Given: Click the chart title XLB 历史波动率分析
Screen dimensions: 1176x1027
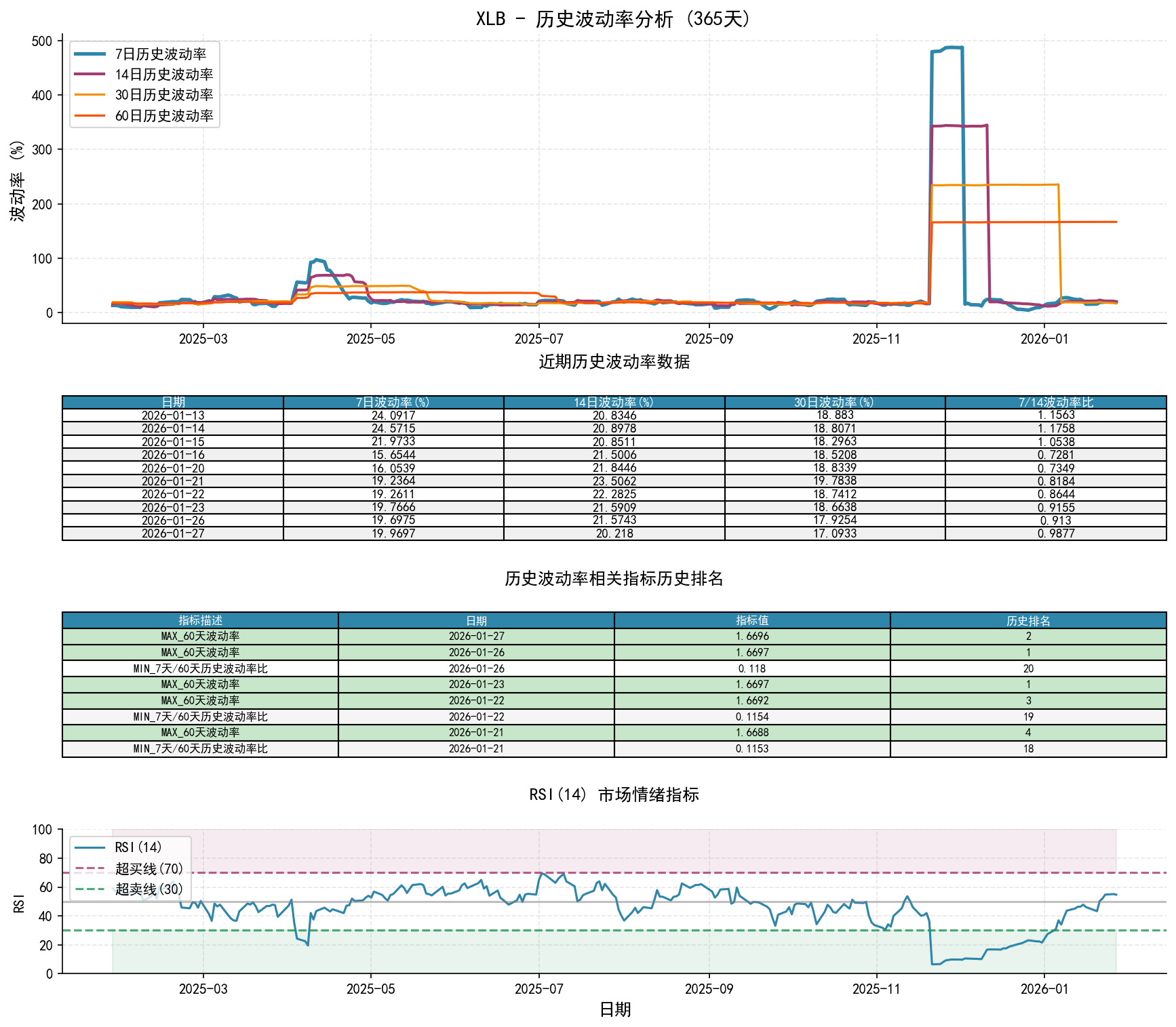Looking at the screenshot, I should (x=613, y=19).
